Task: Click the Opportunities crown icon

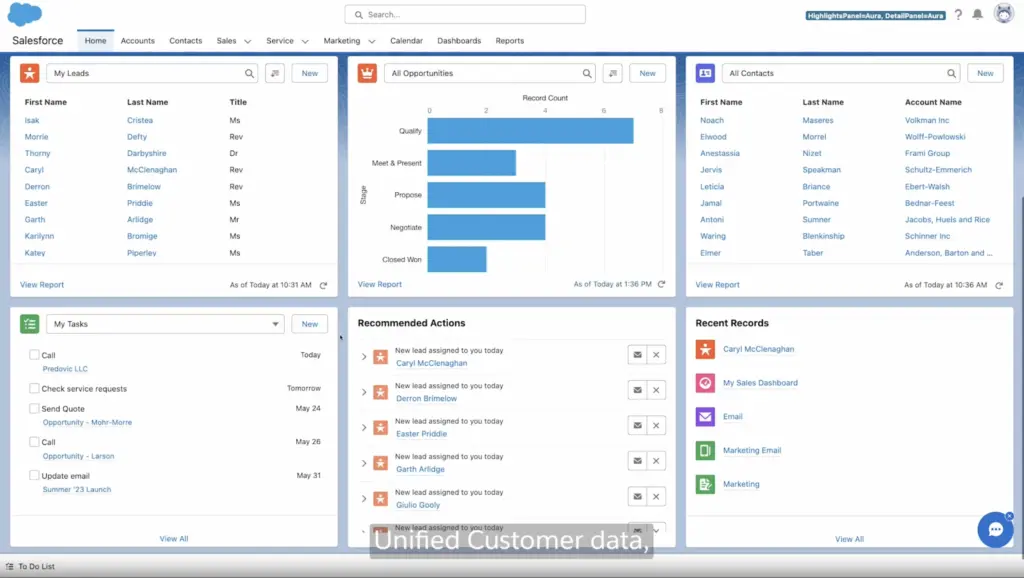Action: (367, 73)
